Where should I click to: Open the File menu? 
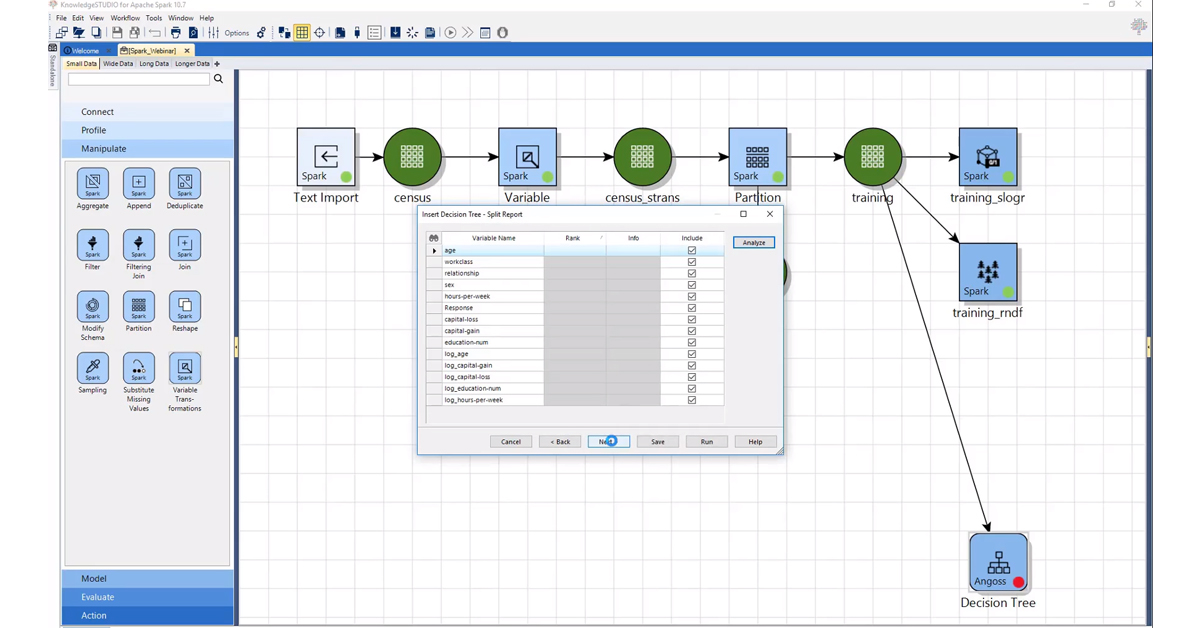(x=61, y=18)
